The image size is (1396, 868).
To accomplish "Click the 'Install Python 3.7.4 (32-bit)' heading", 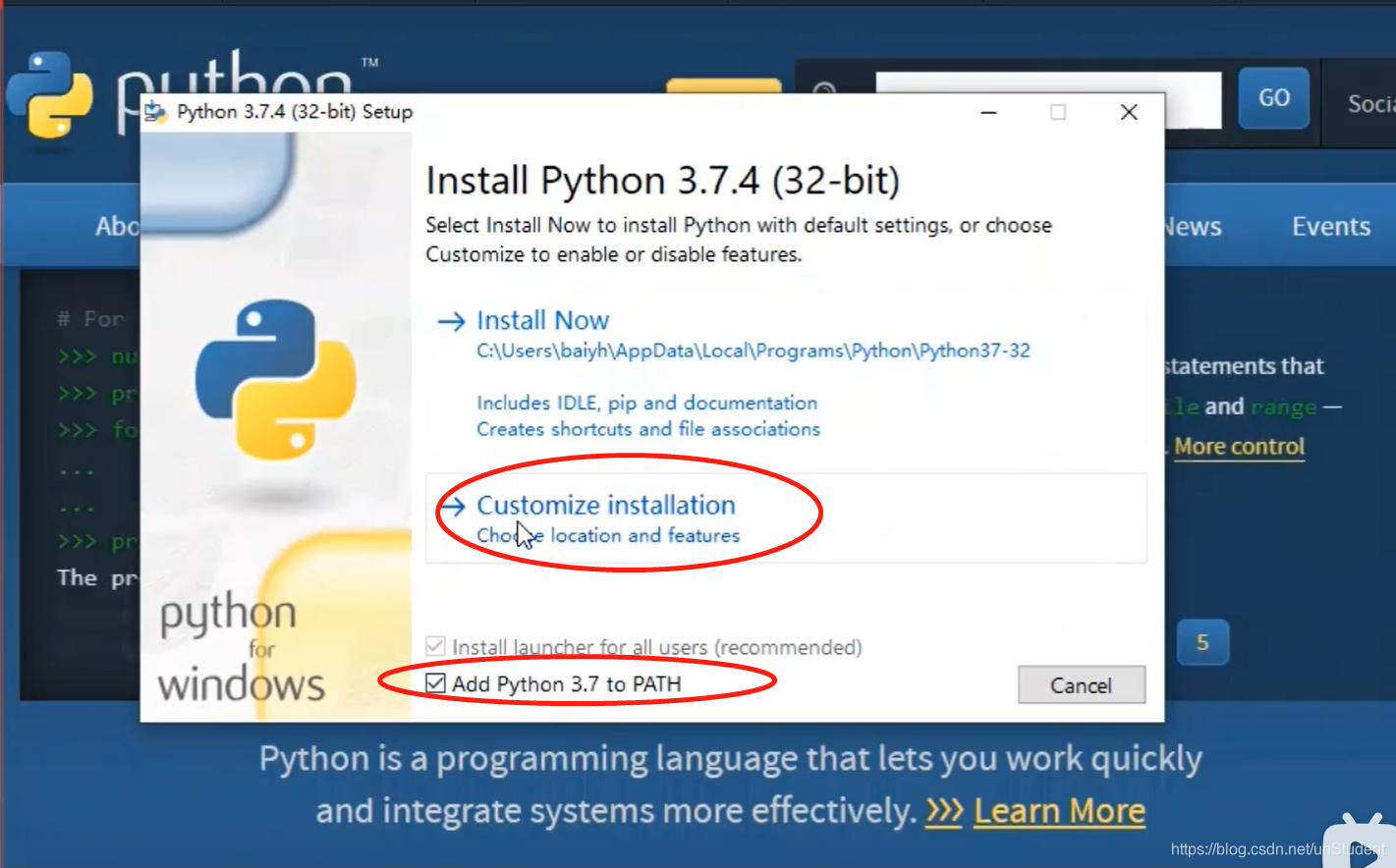I will tap(662, 181).
